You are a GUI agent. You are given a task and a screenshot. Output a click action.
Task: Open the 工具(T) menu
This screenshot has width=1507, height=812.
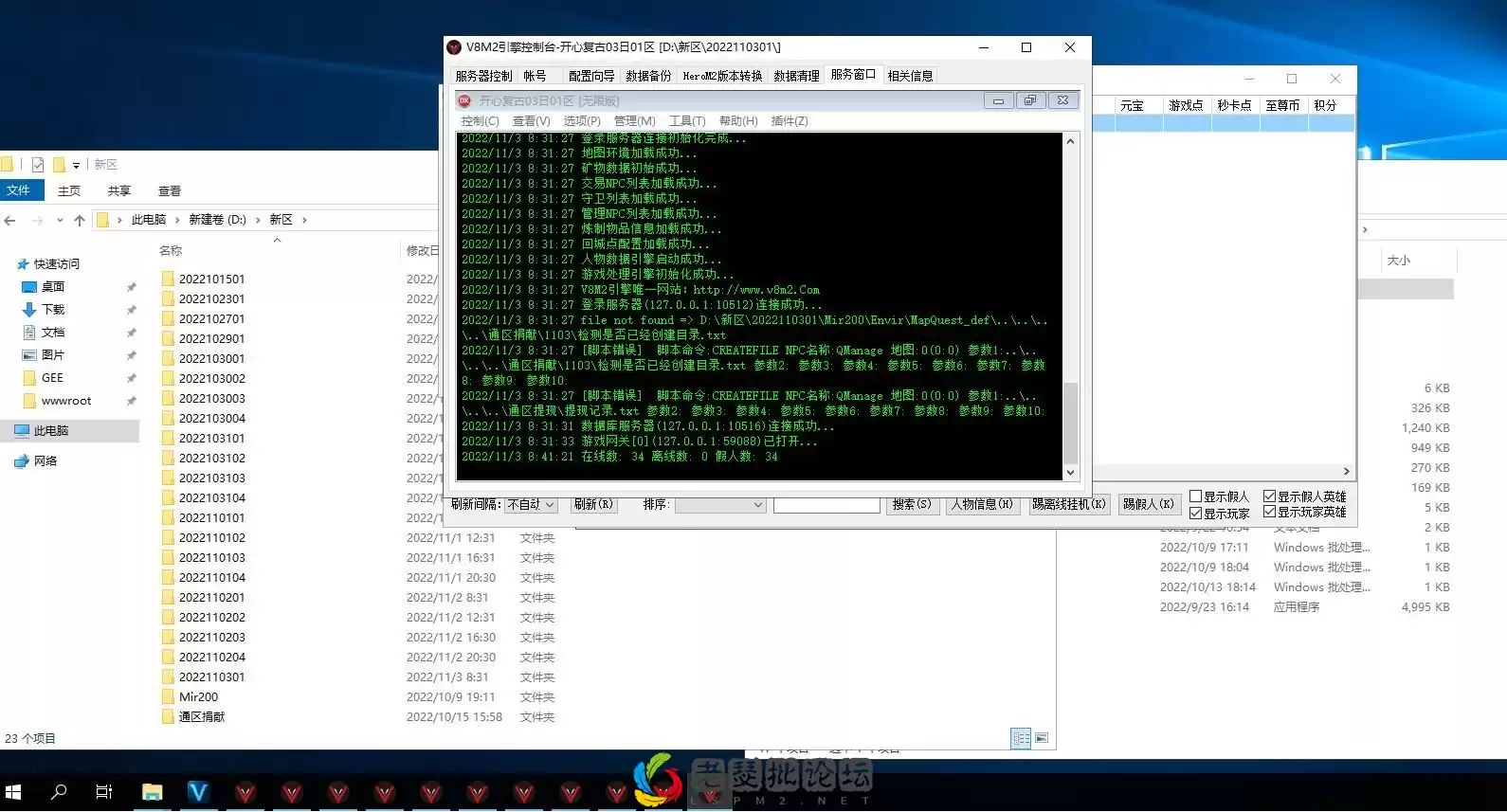click(x=687, y=121)
